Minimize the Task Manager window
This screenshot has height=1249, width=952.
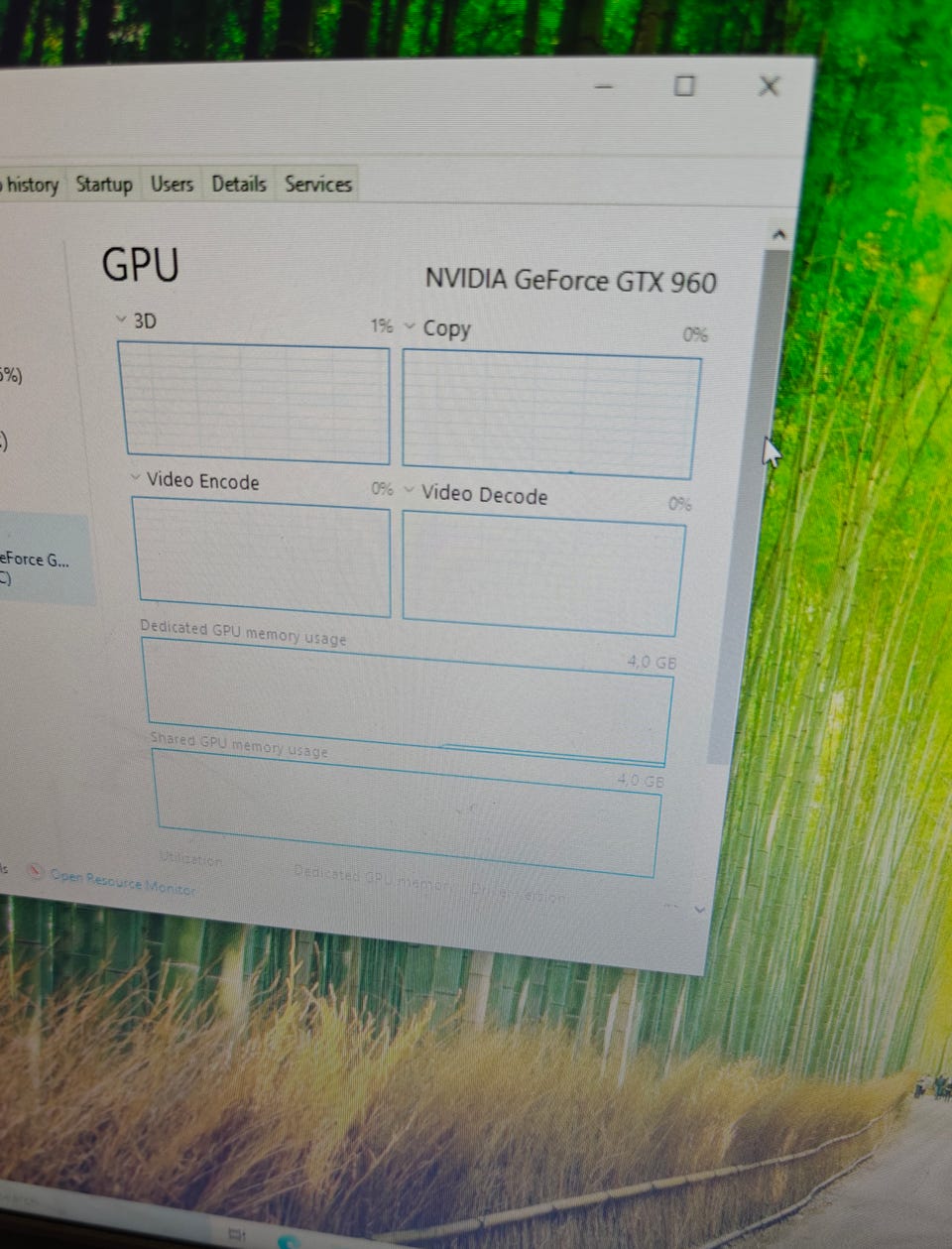pyautogui.click(x=603, y=85)
